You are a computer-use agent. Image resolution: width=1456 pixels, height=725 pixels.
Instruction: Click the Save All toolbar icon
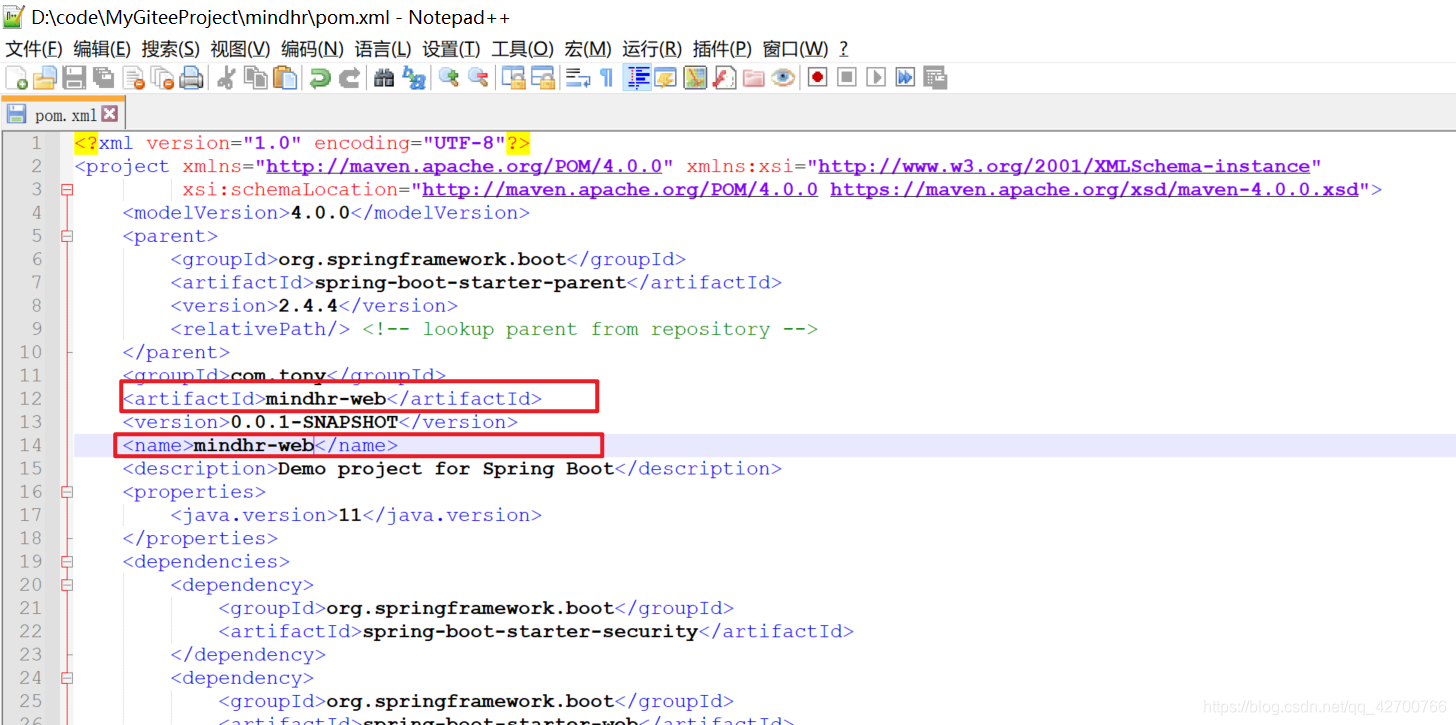[103, 78]
